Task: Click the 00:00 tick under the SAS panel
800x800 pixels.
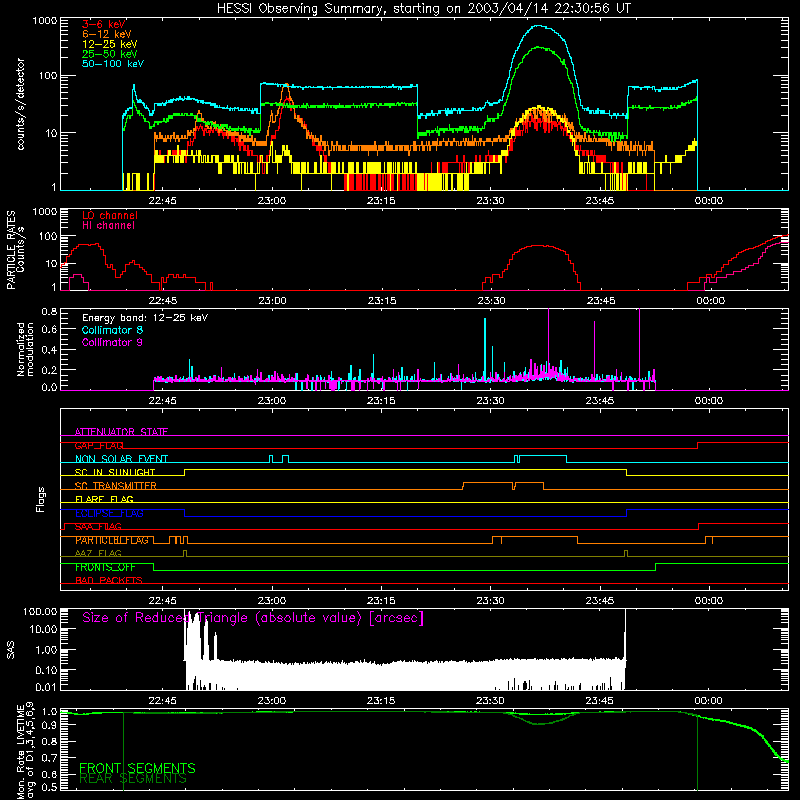Action: pyautogui.click(x=708, y=701)
